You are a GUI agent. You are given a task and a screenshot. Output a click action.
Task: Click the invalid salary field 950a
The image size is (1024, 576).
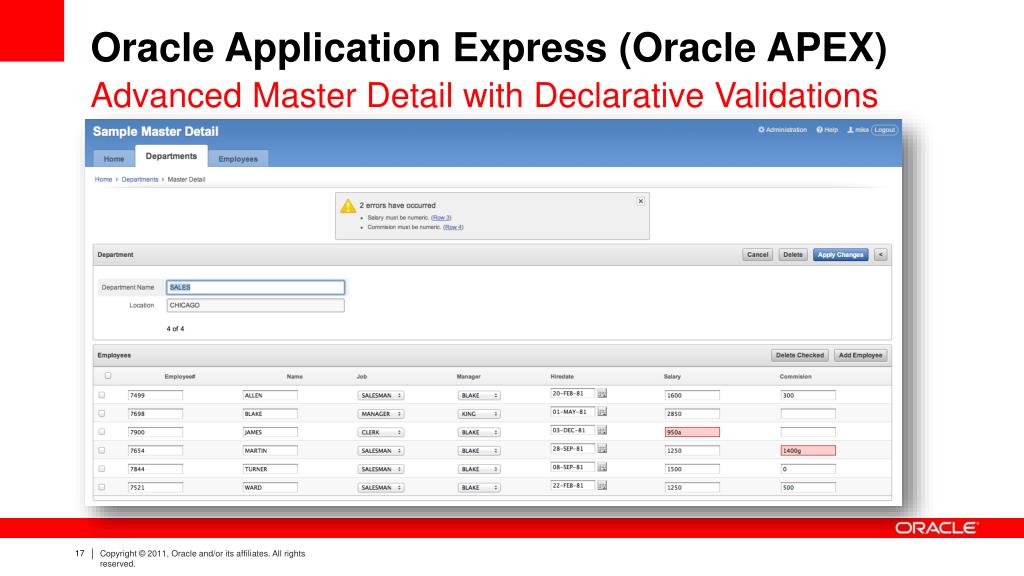pyautogui.click(x=692, y=432)
